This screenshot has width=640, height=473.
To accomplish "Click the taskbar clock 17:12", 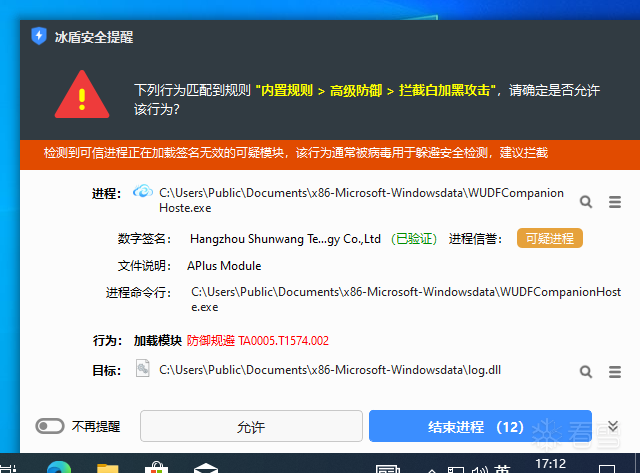I will [551, 464].
